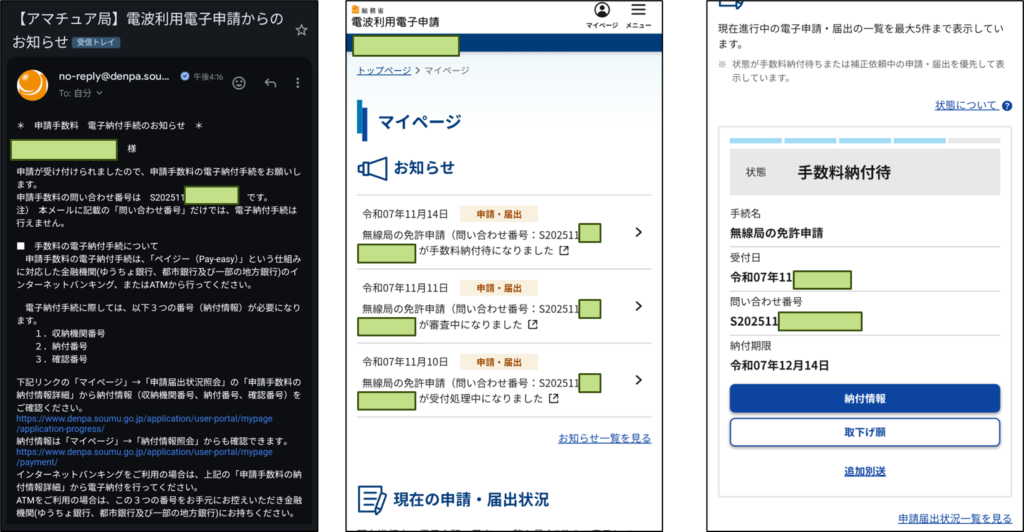Open the お知らせ一覧を見る link
Screen dimensions: 1024x532
point(604,438)
